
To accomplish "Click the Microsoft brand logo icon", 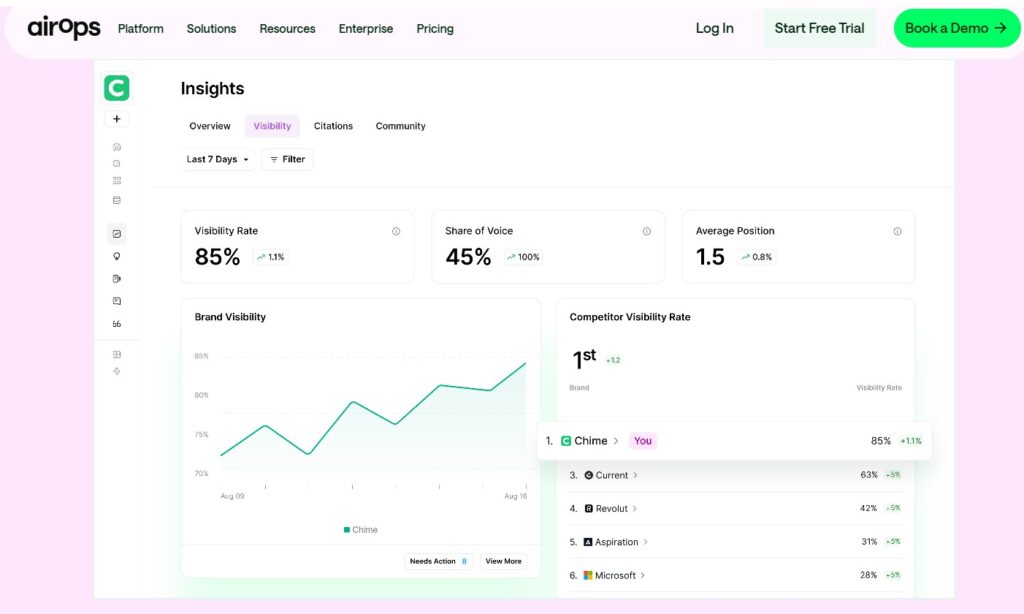I will (x=588, y=575).
